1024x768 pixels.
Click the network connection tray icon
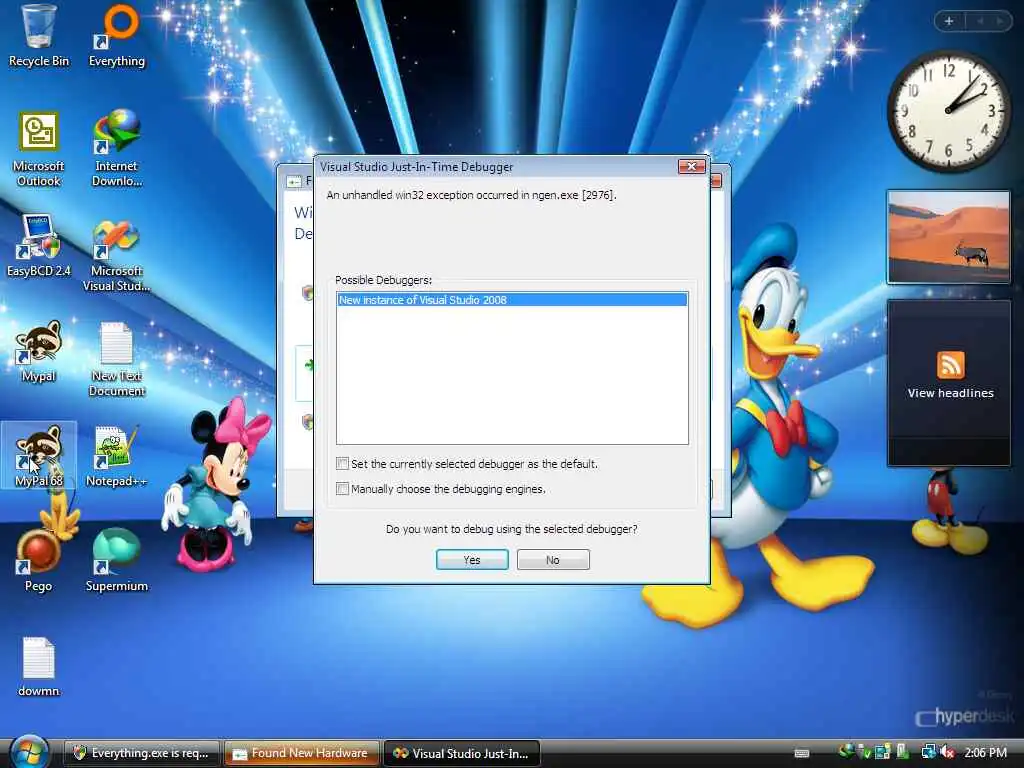click(x=929, y=753)
